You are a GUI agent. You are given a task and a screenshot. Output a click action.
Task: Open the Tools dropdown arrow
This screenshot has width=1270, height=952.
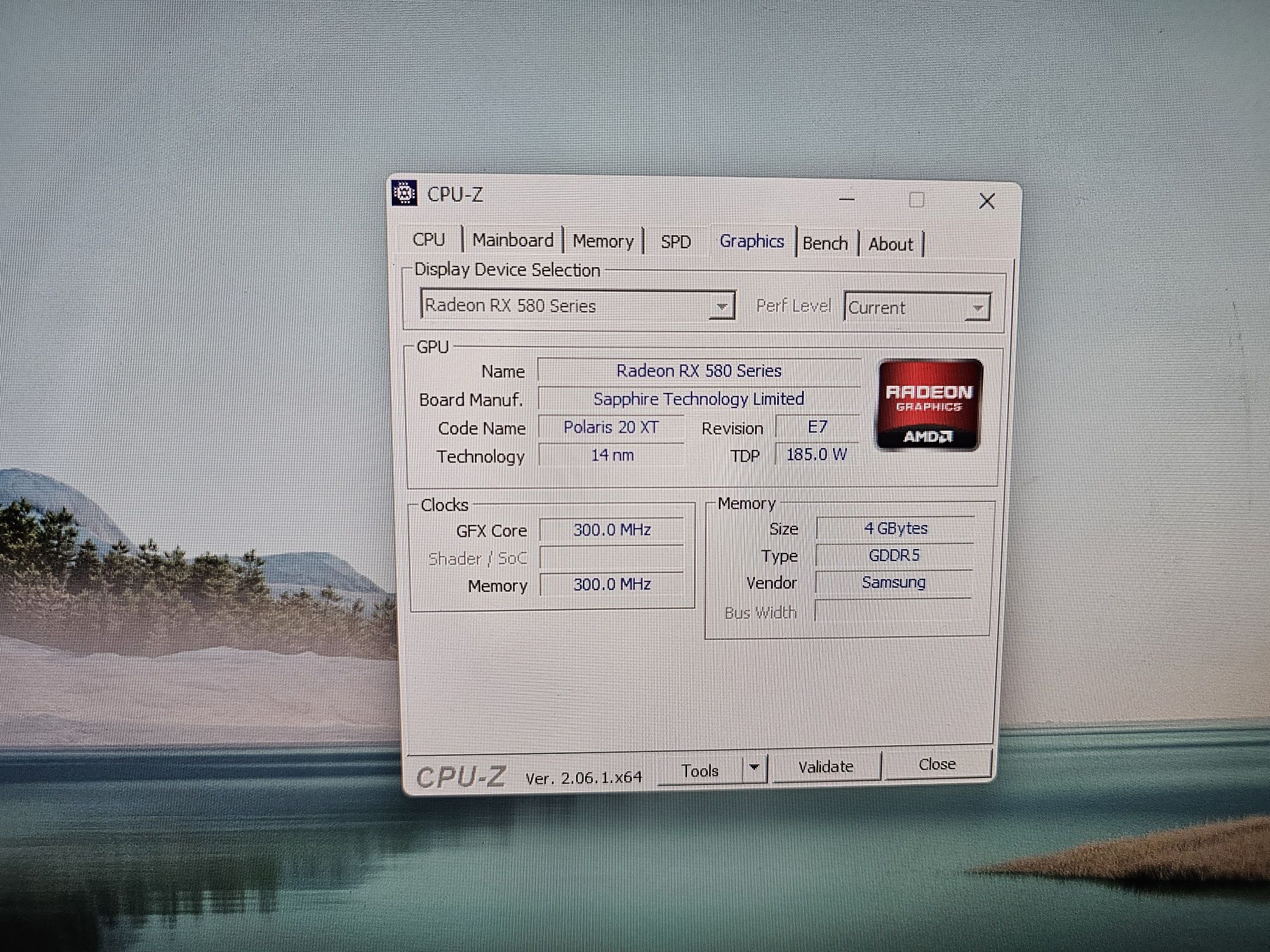pos(754,767)
